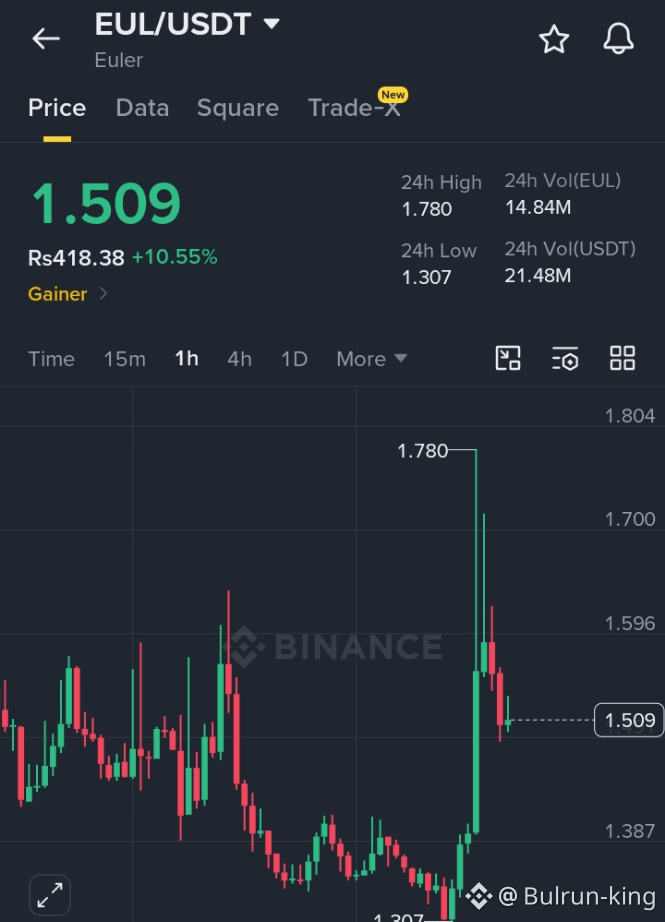Select the 15m interval
The image size is (665, 922).
(125, 359)
